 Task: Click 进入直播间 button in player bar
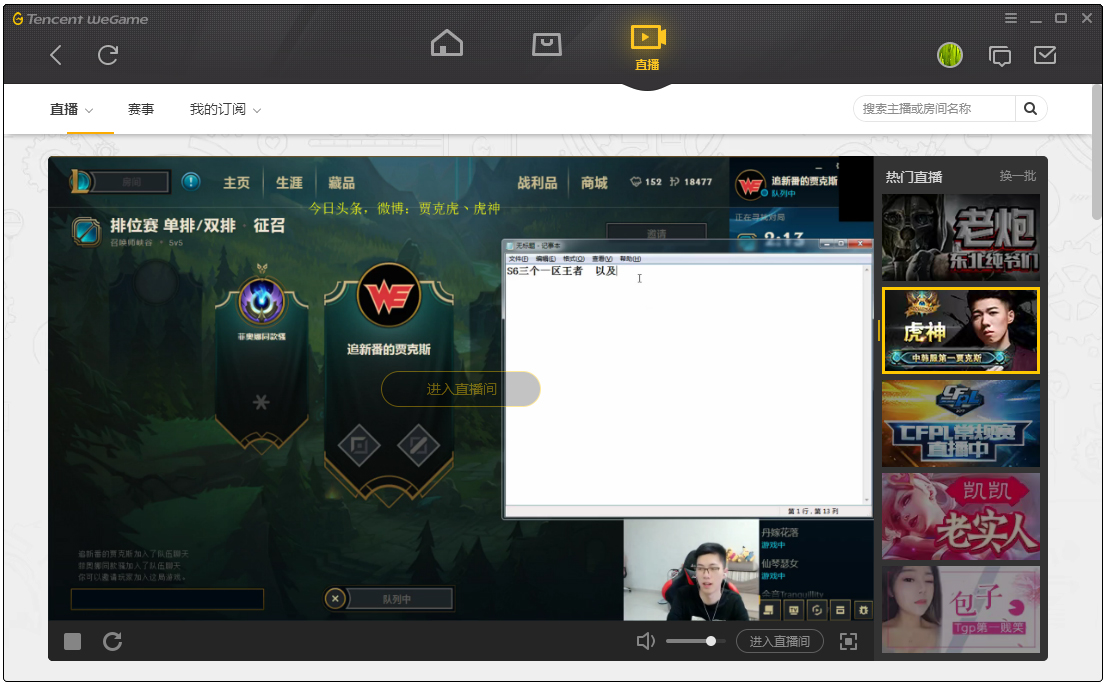click(x=779, y=641)
